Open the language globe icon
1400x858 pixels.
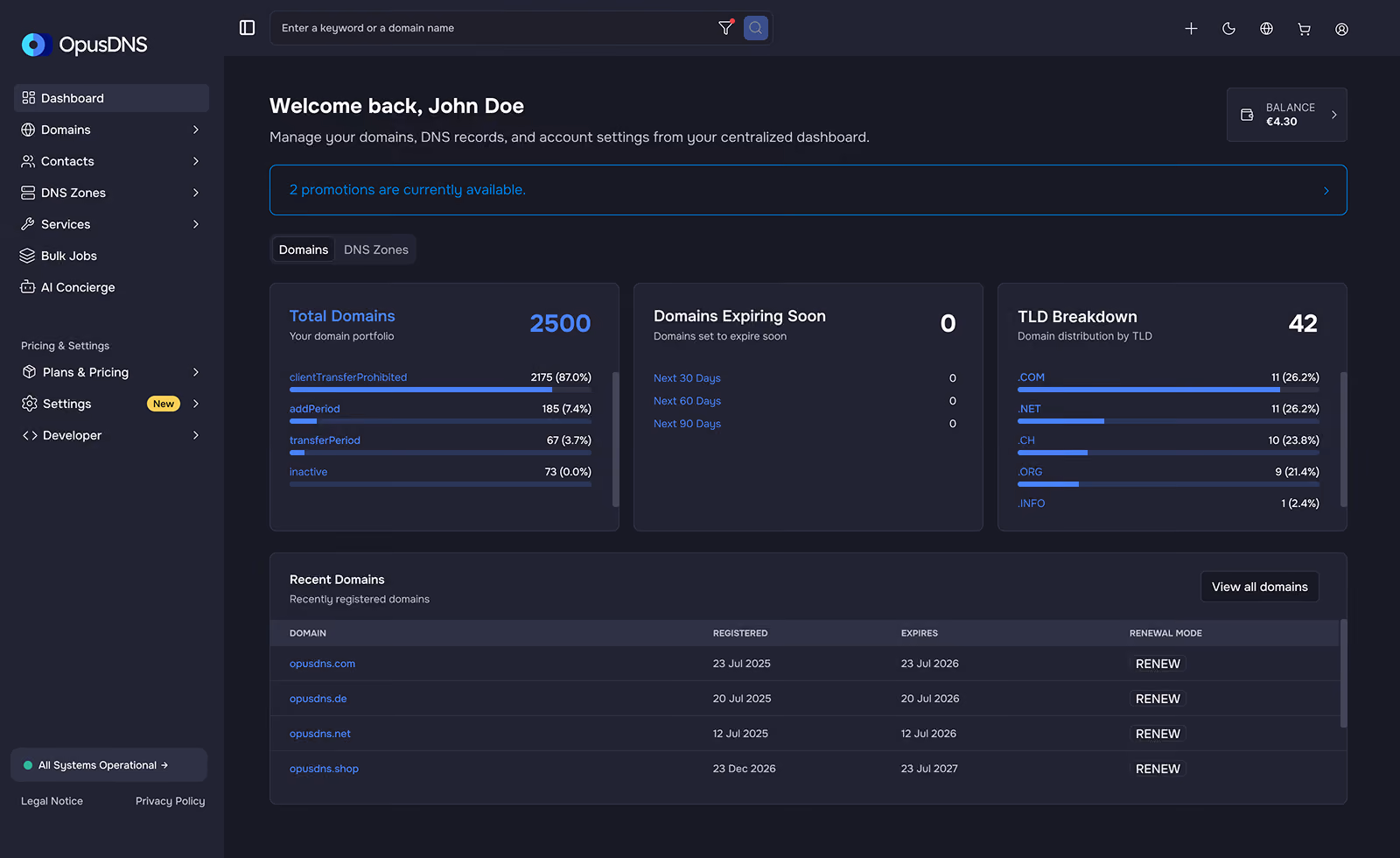pyautogui.click(x=1266, y=29)
